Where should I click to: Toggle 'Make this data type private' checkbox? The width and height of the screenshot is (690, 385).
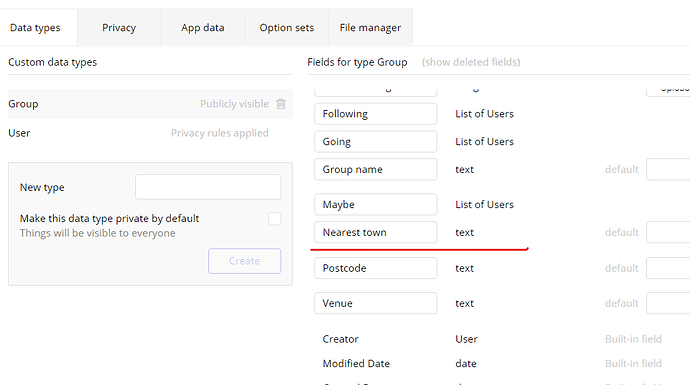275,219
